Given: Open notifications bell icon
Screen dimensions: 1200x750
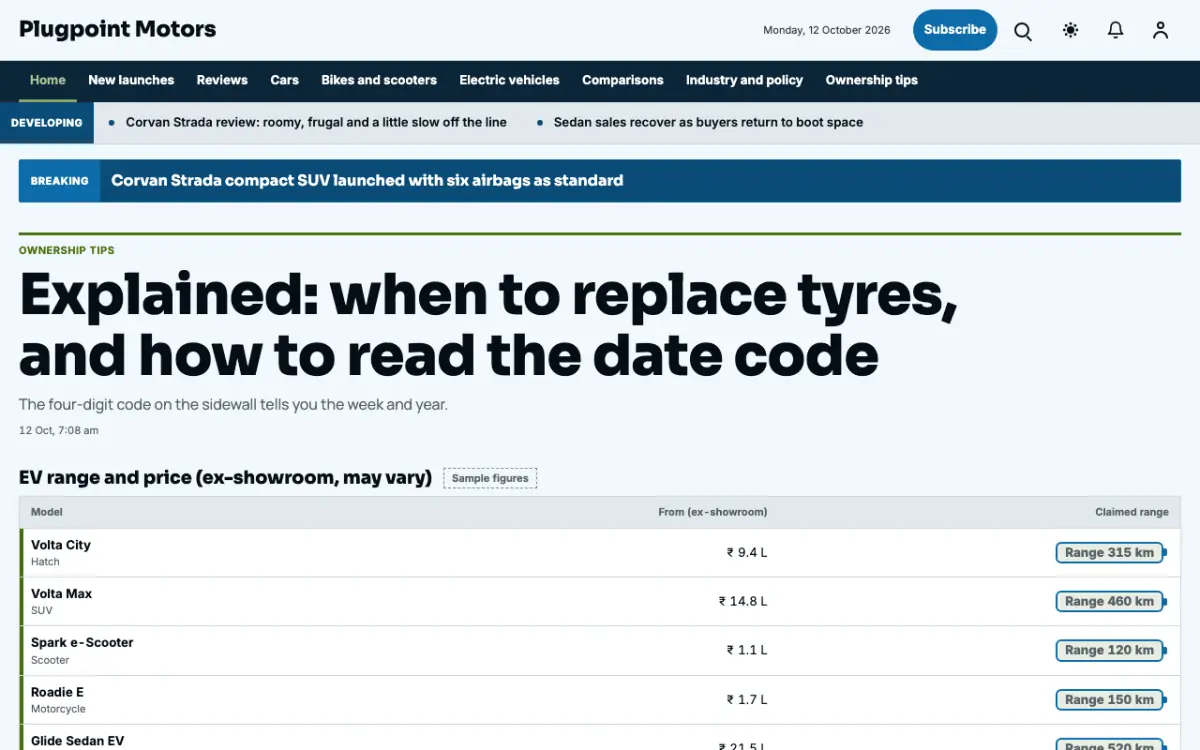Looking at the screenshot, I should 1116,31.
